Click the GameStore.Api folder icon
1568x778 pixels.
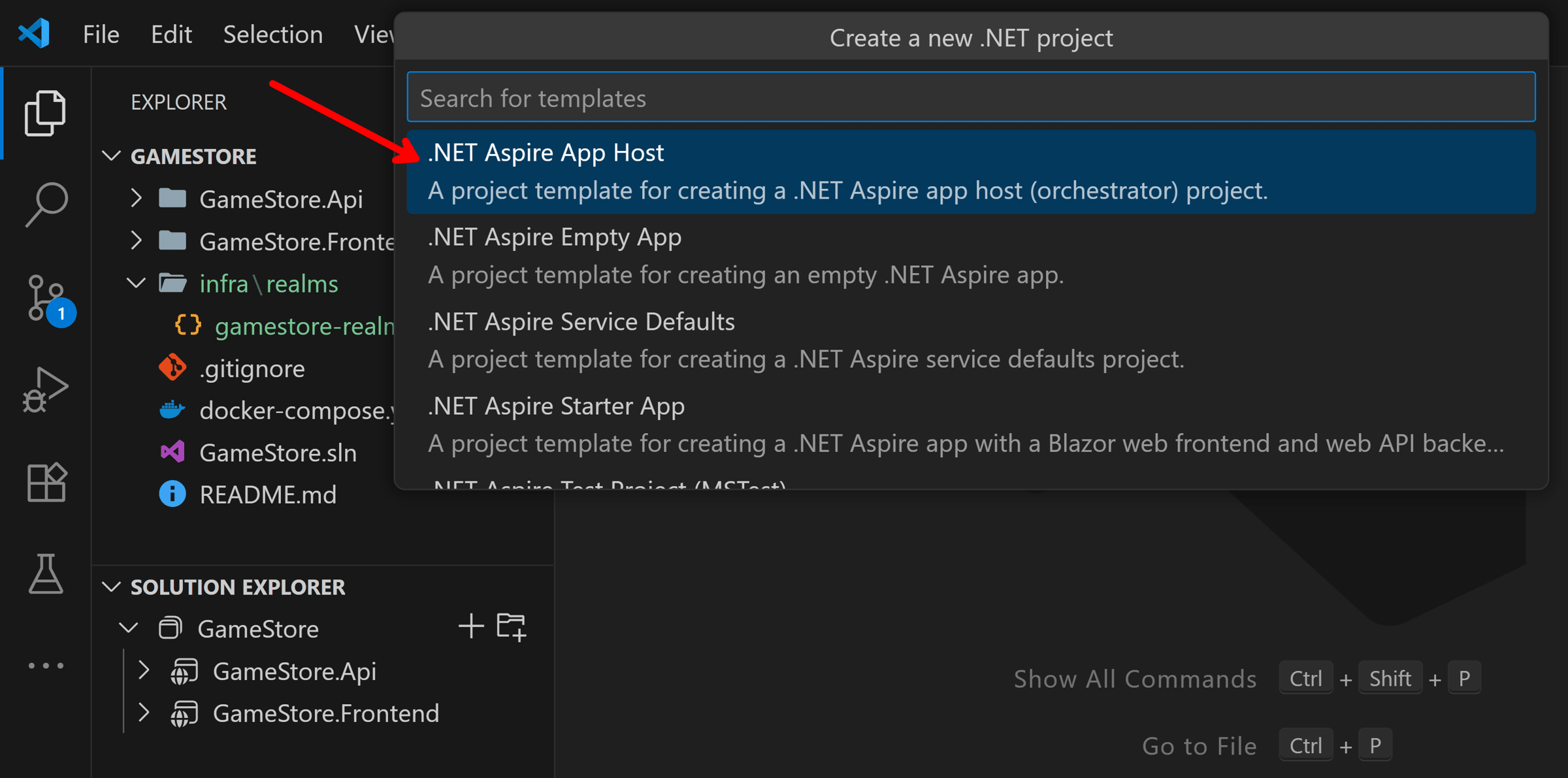(172, 198)
